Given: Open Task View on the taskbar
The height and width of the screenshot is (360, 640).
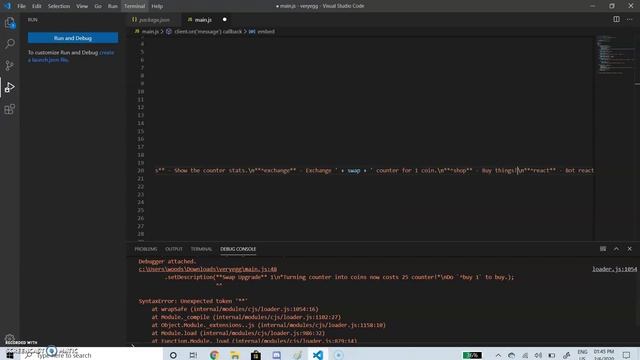Looking at the screenshot, I should click(x=193, y=355).
